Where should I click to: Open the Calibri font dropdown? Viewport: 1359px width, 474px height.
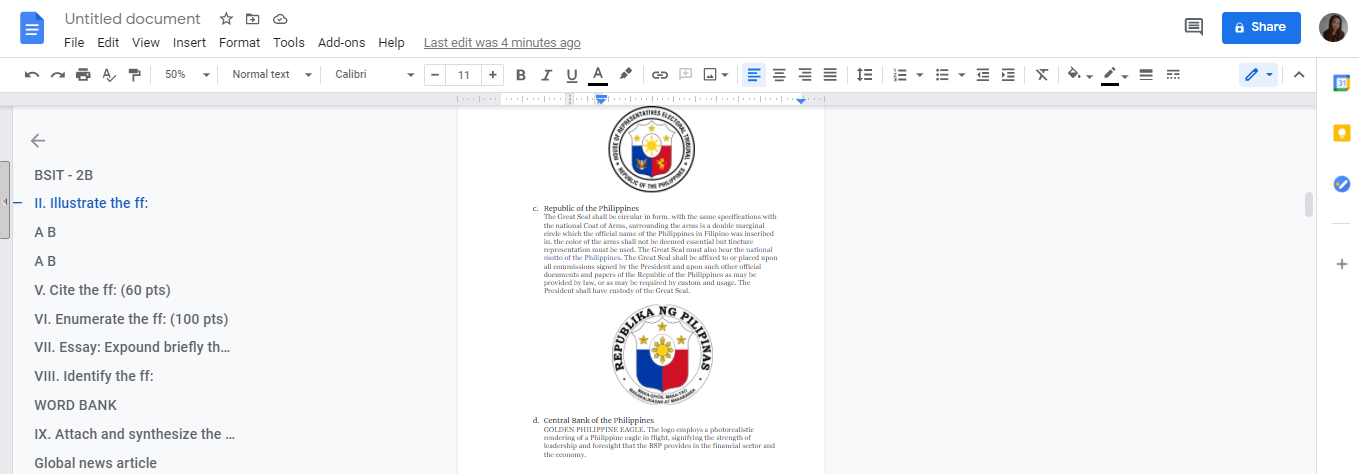374,75
